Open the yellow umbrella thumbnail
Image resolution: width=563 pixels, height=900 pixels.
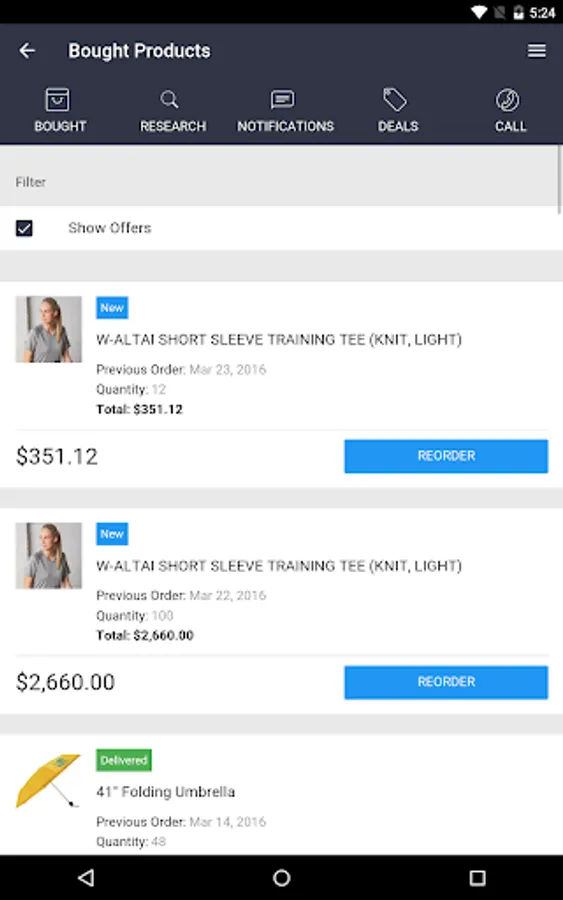click(49, 781)
